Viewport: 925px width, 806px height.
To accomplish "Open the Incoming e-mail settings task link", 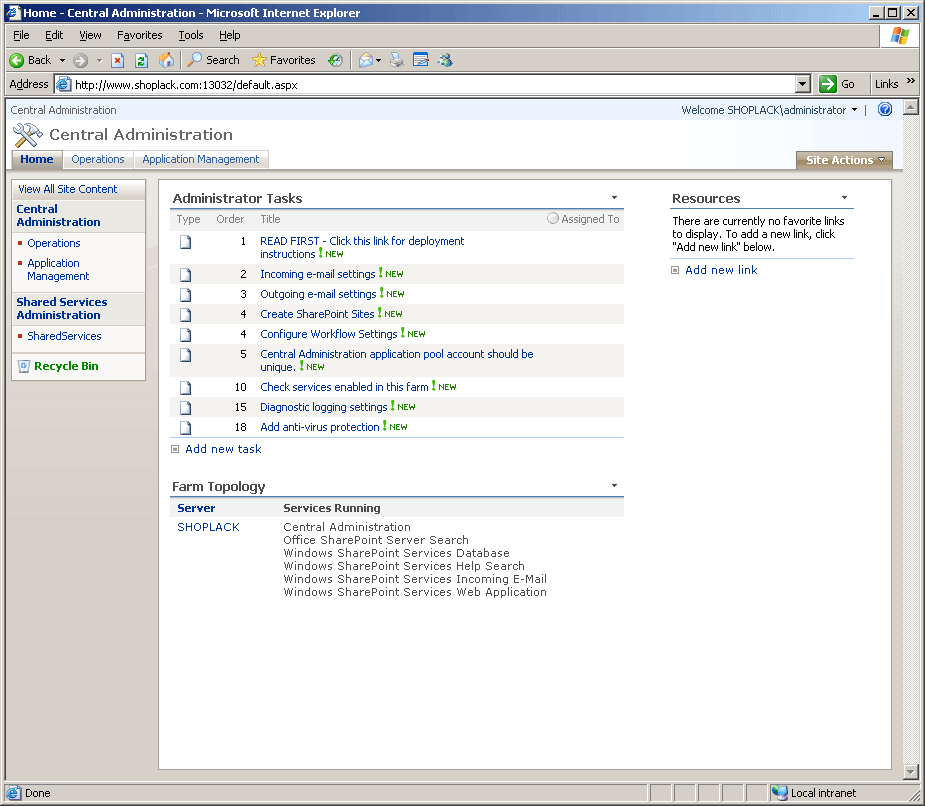I will [317, 274].
